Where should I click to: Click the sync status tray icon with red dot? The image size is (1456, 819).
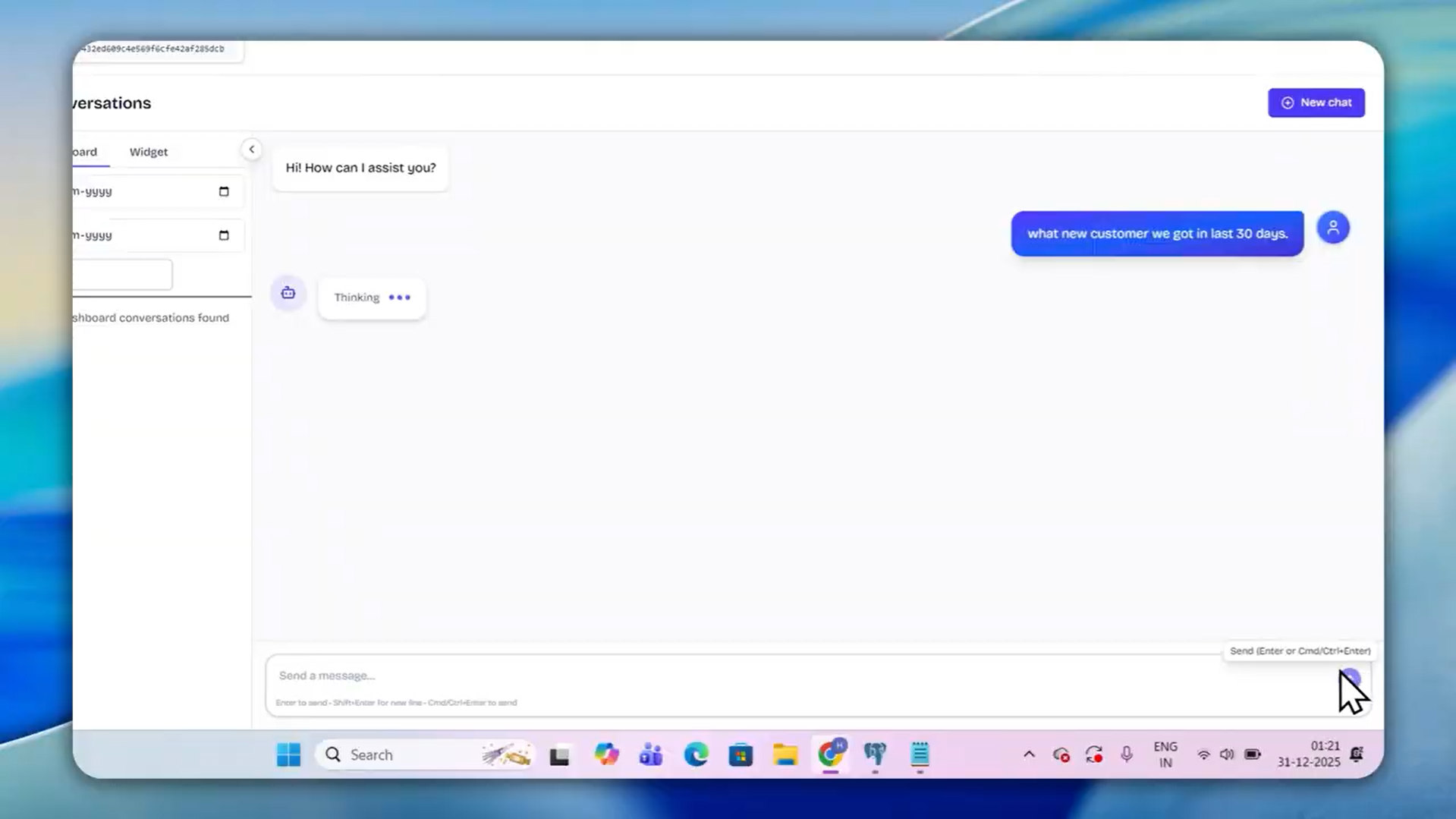(1093, 754)
